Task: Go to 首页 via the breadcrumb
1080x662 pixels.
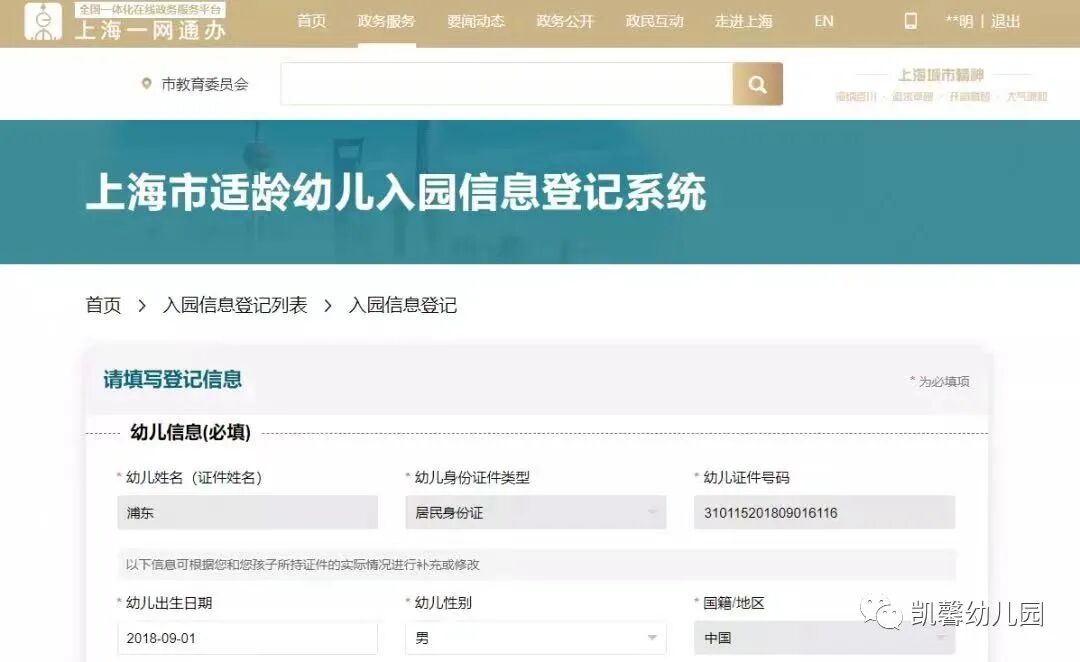Action: click(x=103, y=305)
